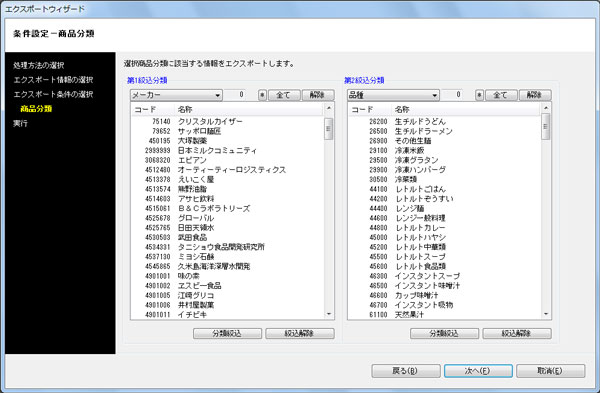Click 絞込解除 under the maker list
The height and width of the screenshot is (393, 600).
[300, 334]
